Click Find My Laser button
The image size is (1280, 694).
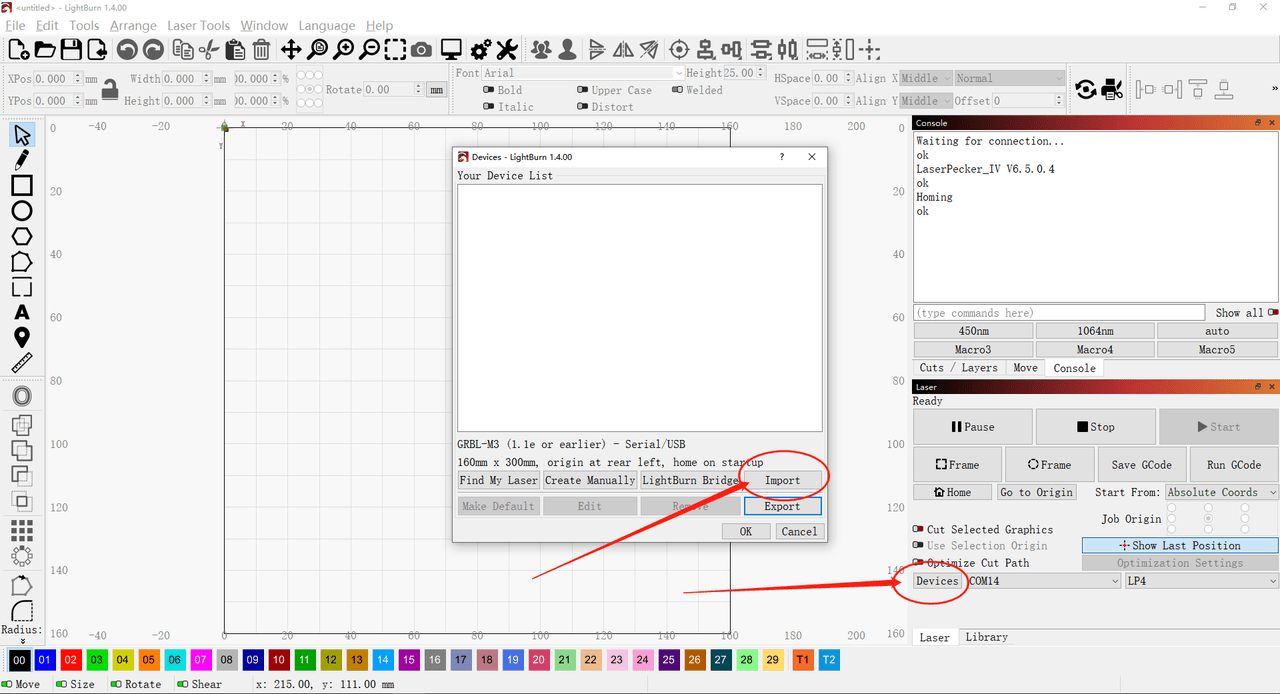point(498,480)
